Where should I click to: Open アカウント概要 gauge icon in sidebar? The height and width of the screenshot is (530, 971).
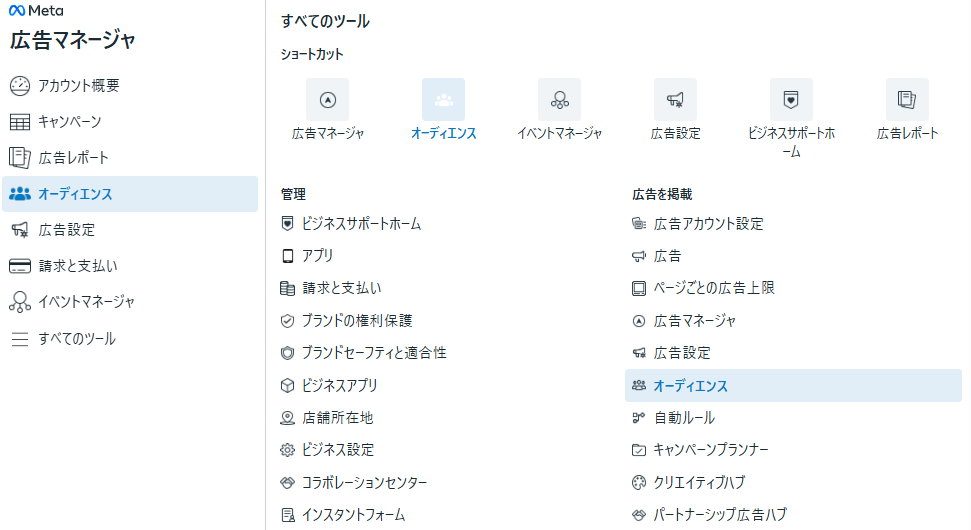coord(20,86)
